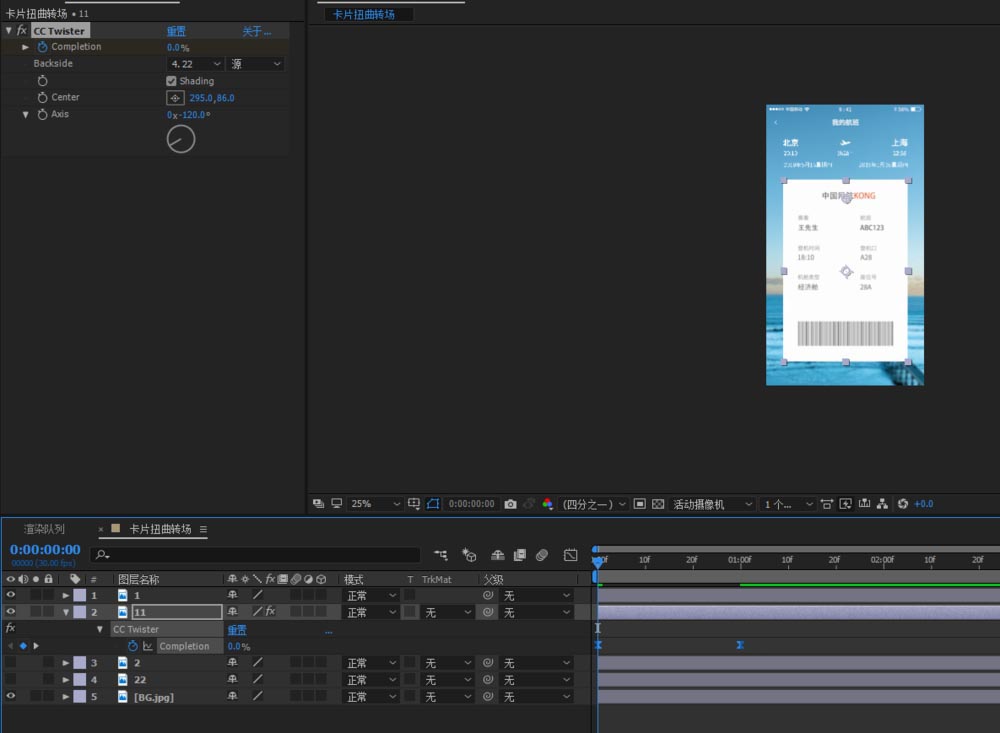This screenshot has height=733, width=1000.
Task: Open the graph editor icon
Action: [x=571, y=555]
